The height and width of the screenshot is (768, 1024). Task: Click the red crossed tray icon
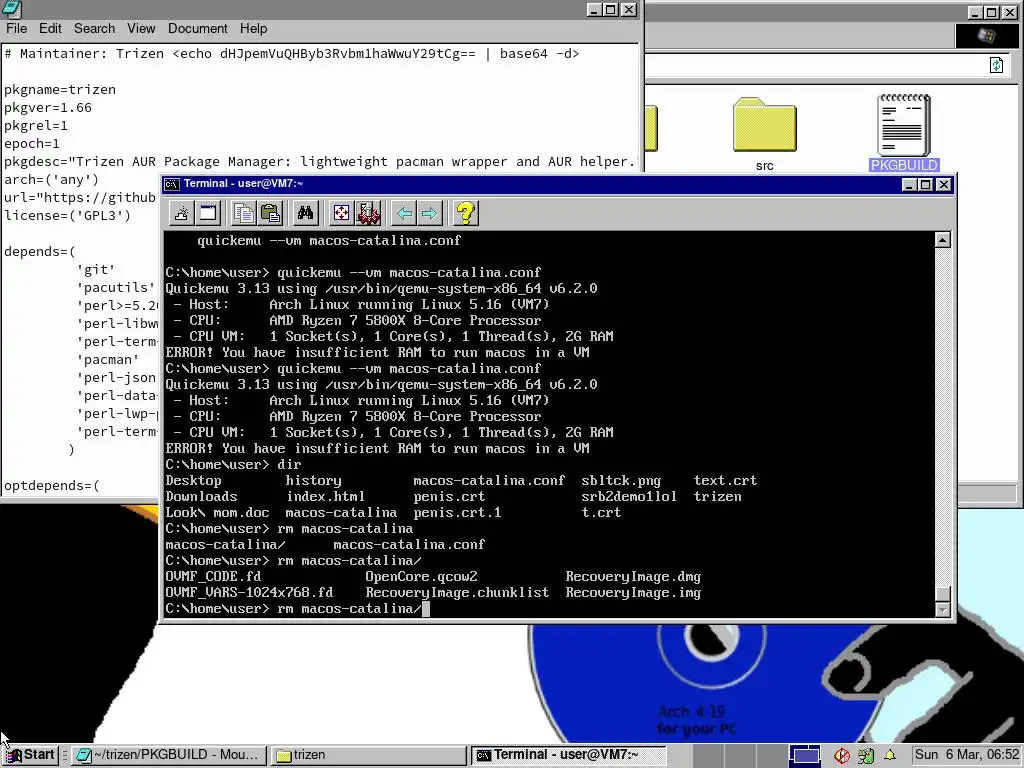coord(842,756)
